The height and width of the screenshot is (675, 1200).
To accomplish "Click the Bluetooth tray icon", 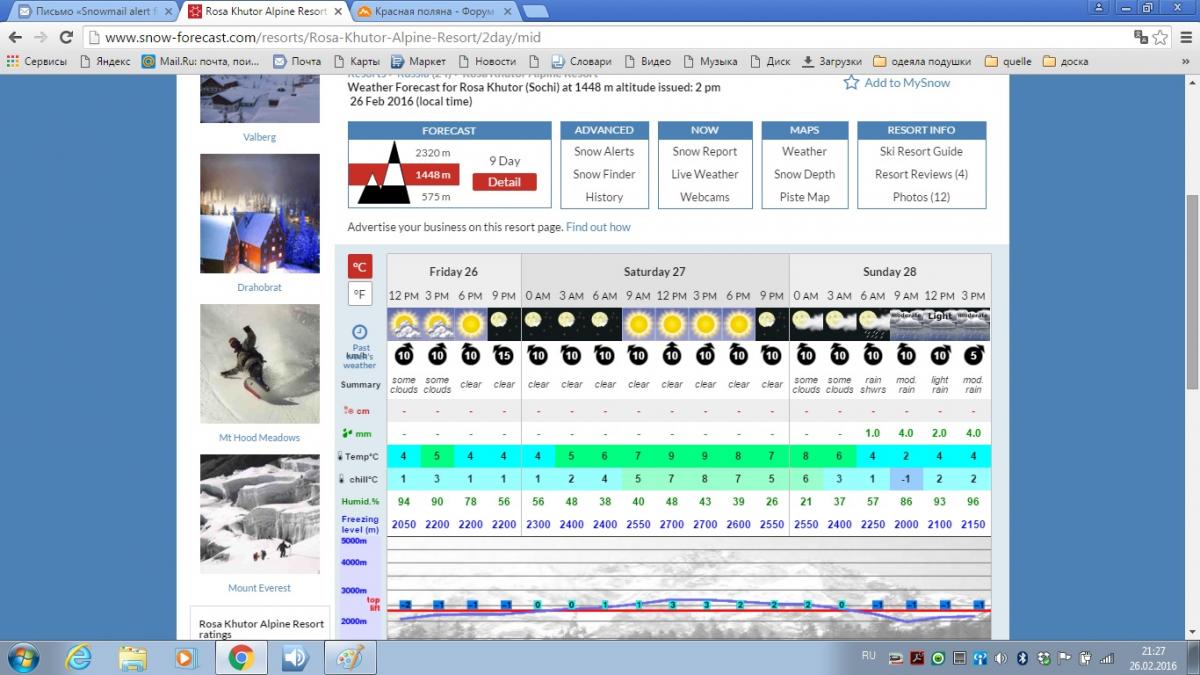I will 1022,658.
